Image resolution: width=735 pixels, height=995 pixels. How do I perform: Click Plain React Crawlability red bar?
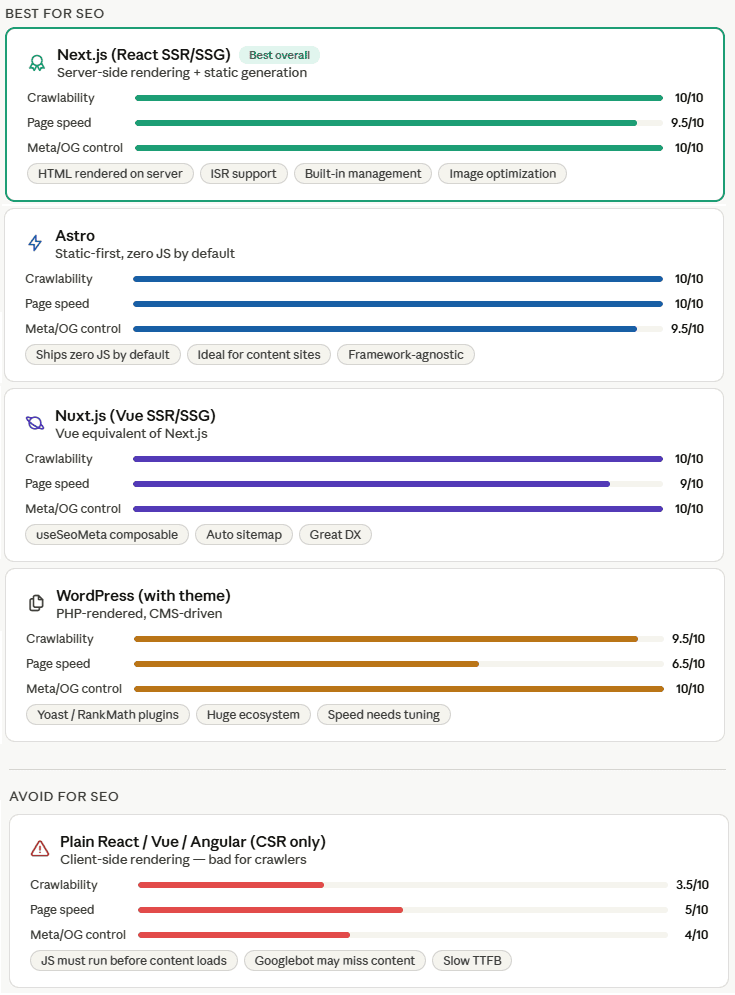pos(231,885)
